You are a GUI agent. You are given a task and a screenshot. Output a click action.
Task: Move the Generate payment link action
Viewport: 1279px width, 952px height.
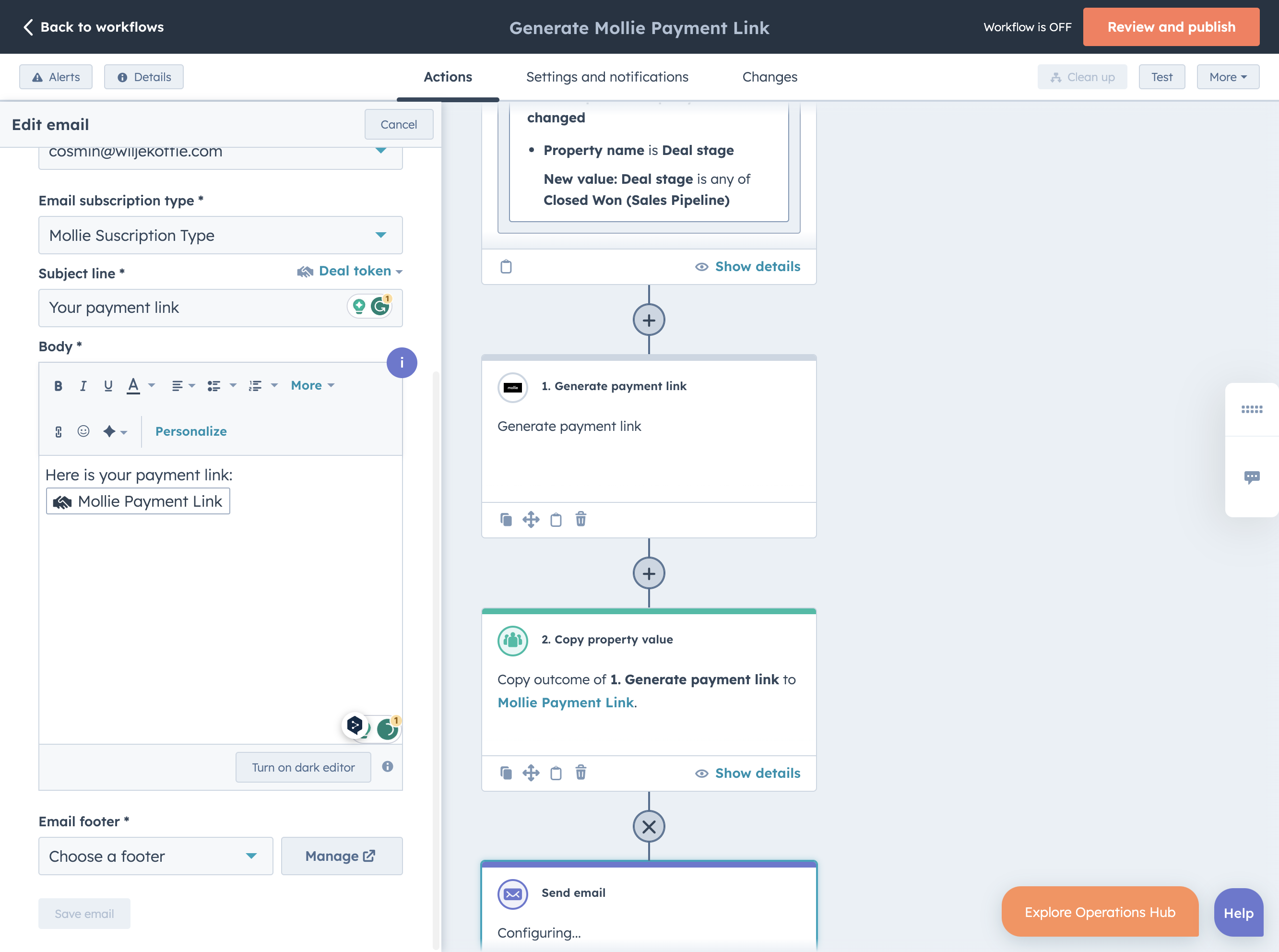tap(531, 520)
